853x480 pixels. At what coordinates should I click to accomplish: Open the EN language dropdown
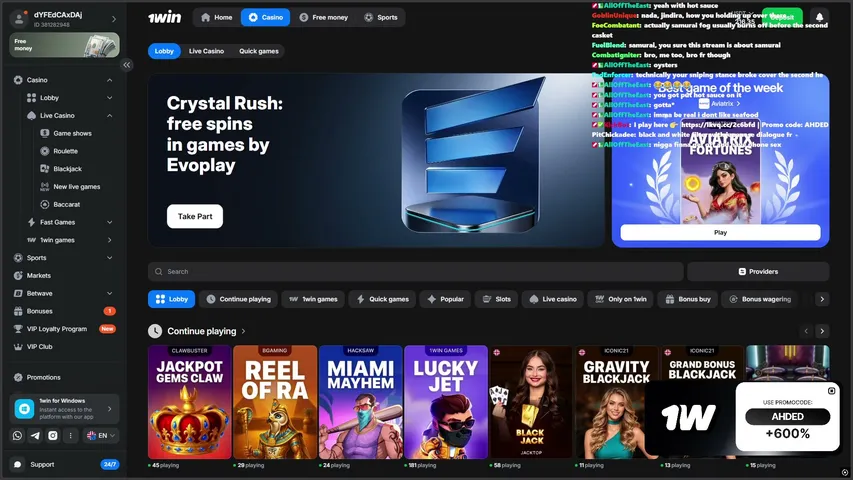[x=101, y=435]
